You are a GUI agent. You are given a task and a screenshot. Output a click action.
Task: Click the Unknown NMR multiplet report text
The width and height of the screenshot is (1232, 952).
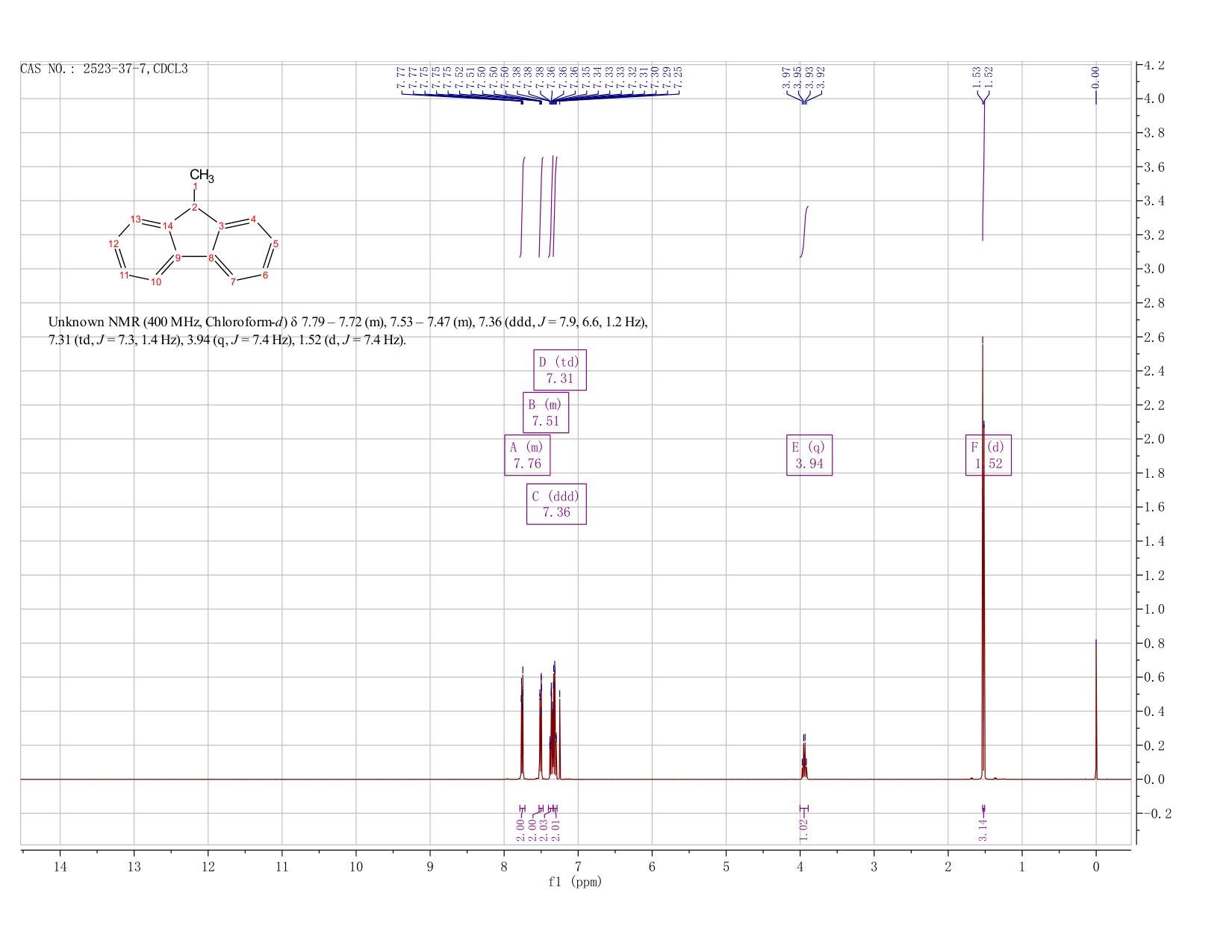348,331
